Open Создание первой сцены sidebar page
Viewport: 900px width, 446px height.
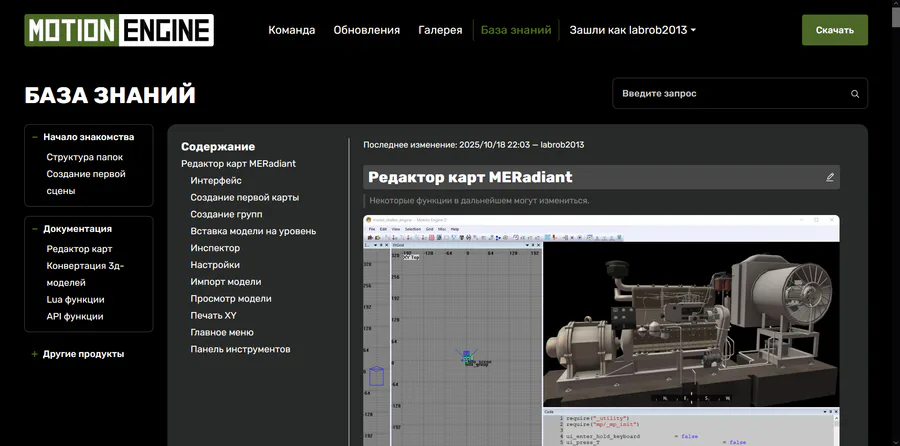click(86, 183)
